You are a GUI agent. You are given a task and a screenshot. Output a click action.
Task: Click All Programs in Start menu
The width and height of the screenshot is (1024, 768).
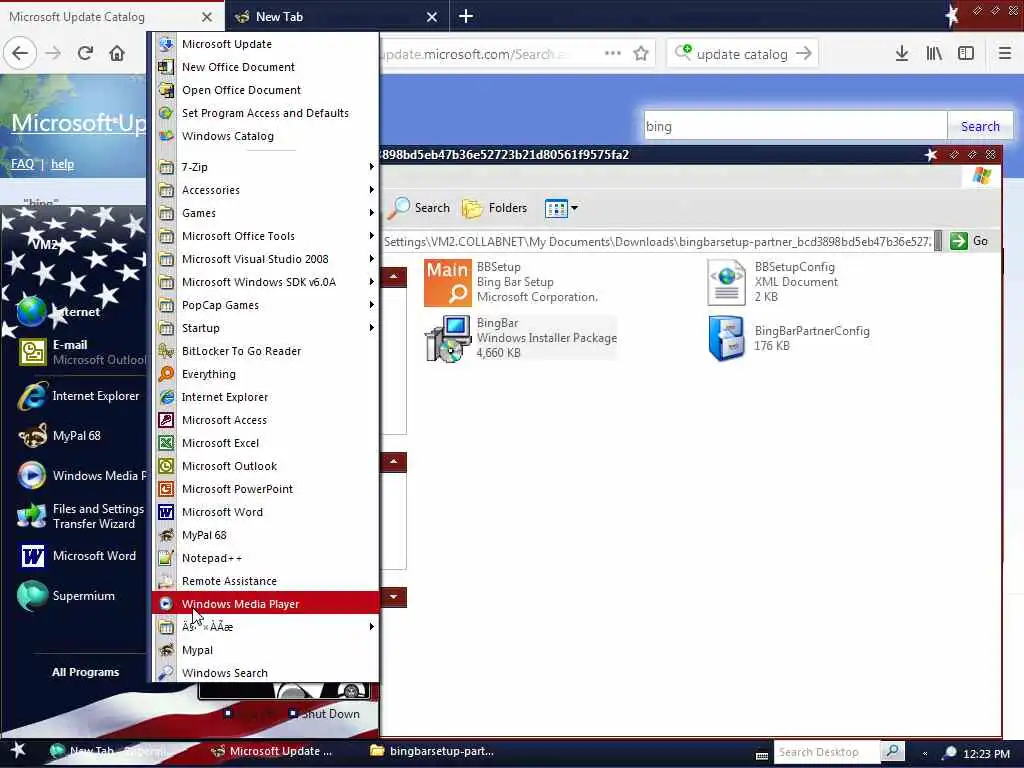click(x=86, y=672)
